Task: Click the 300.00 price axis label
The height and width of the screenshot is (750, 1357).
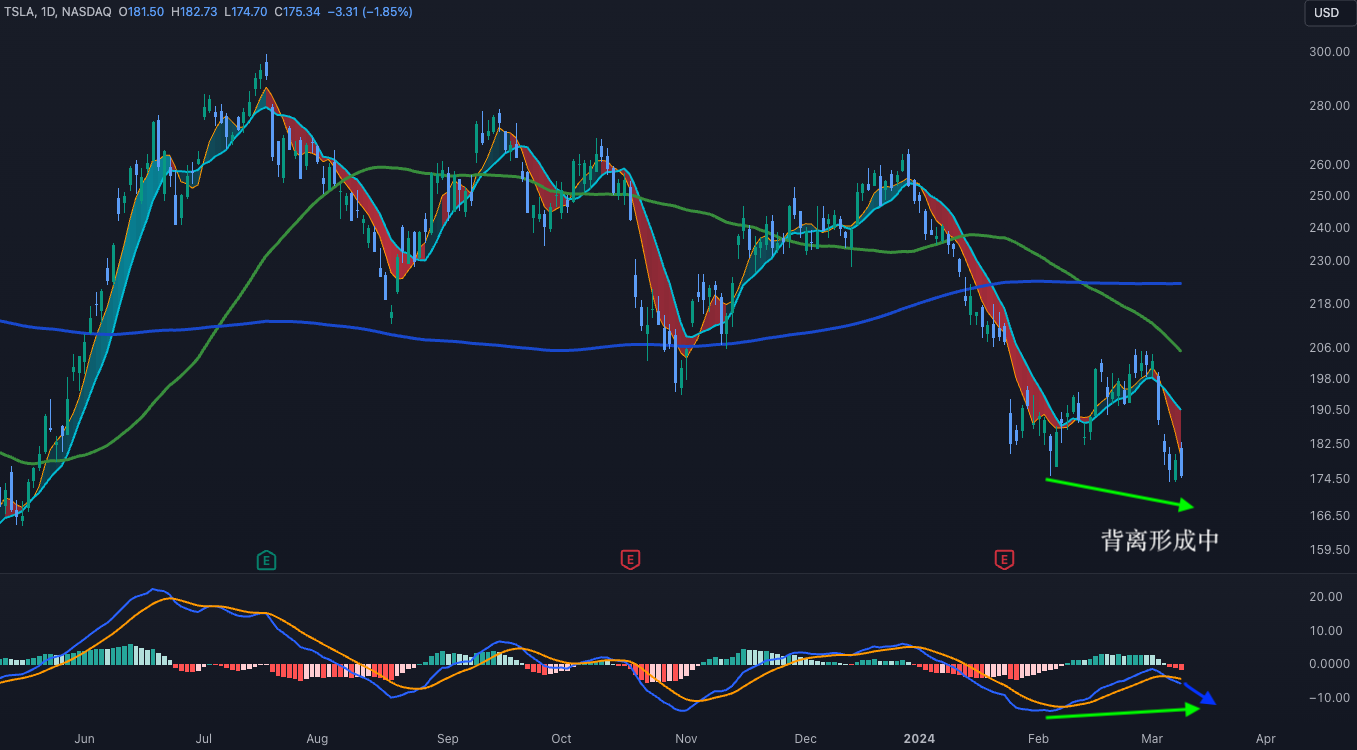Action: click(1331, 52)
